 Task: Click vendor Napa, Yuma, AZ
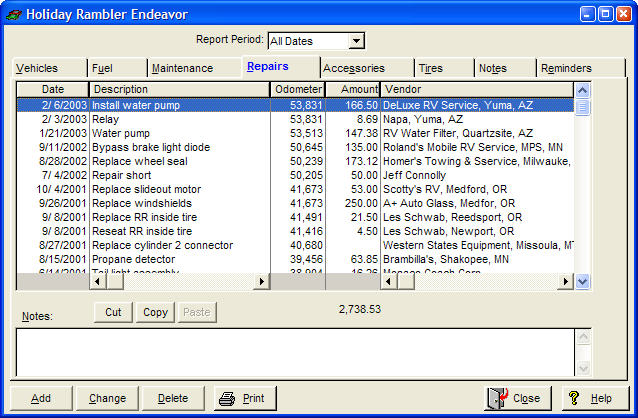point(423,119)
